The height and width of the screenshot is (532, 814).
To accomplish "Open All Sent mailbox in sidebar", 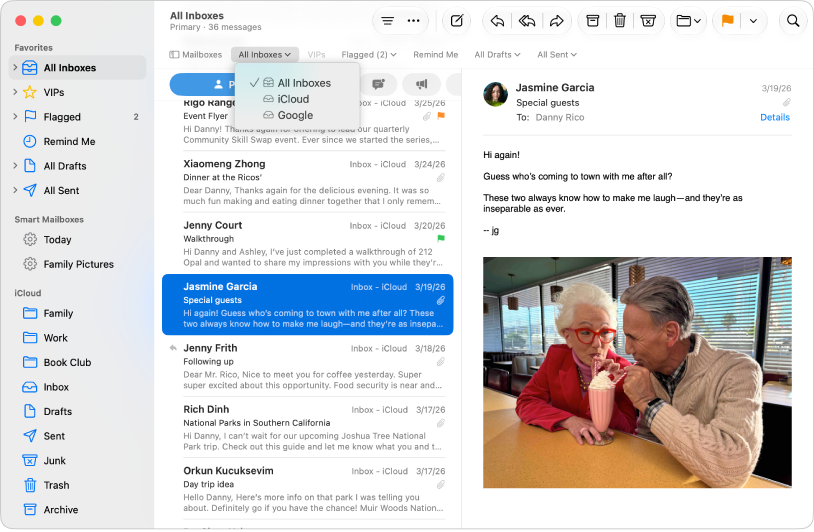I will [x=78, y=190].
